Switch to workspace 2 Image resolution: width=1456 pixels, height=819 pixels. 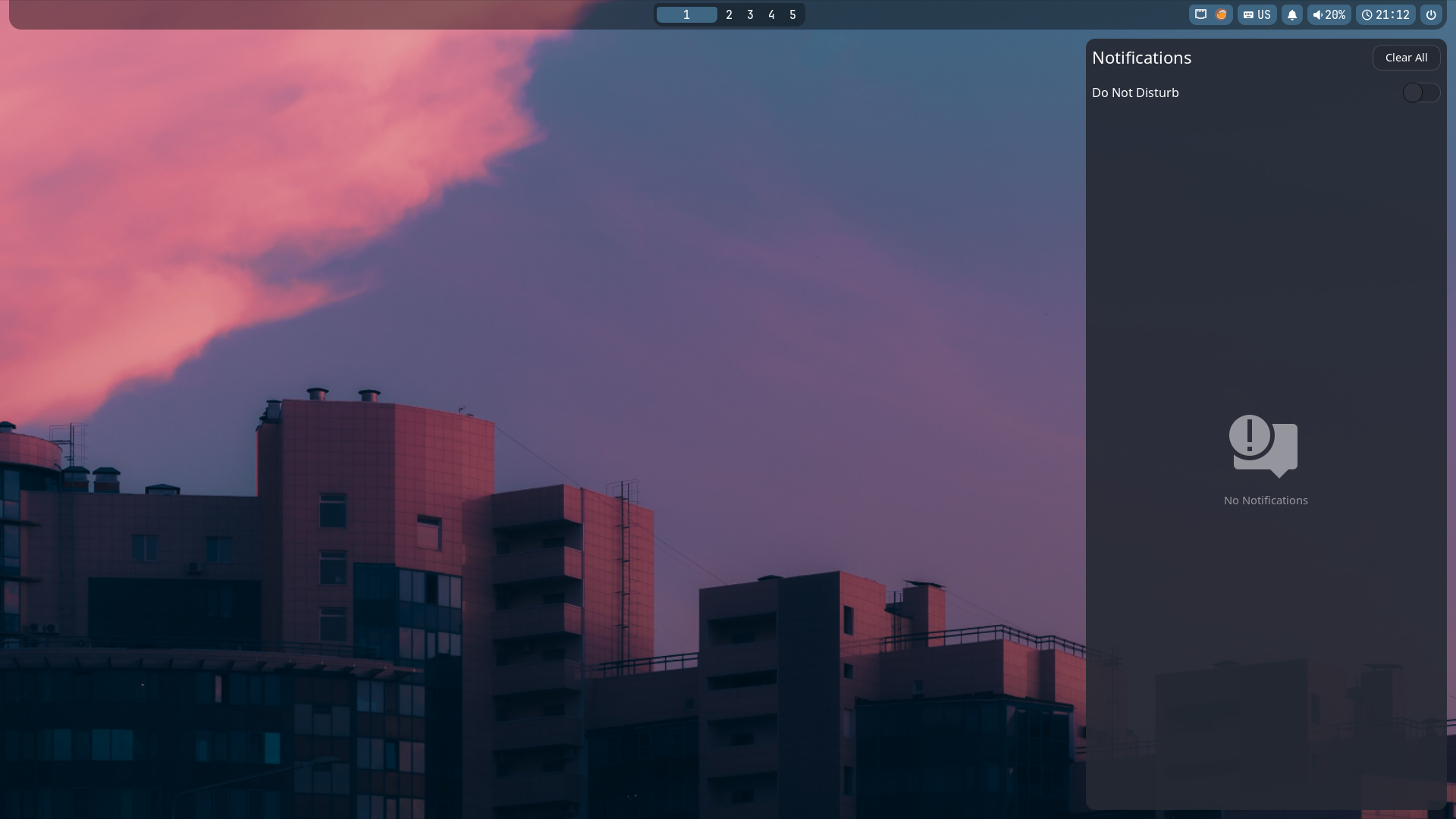click(x=729, y=14)
